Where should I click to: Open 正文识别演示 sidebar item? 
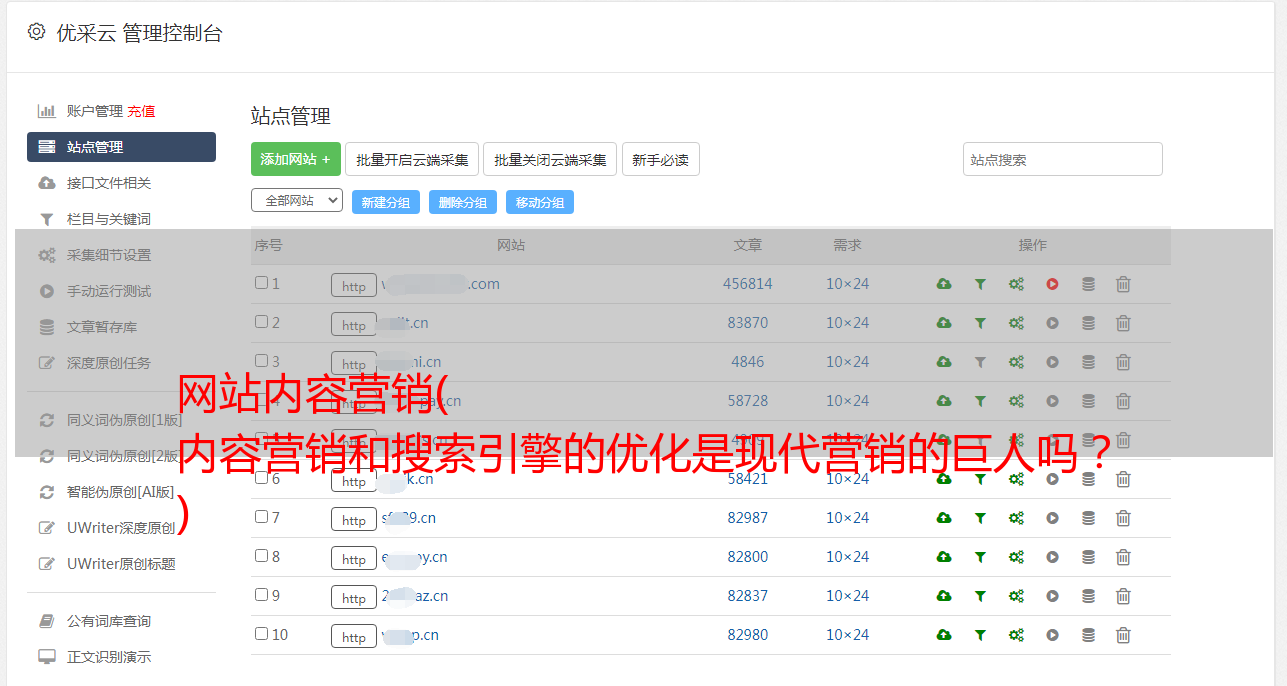tap(109, 657)
